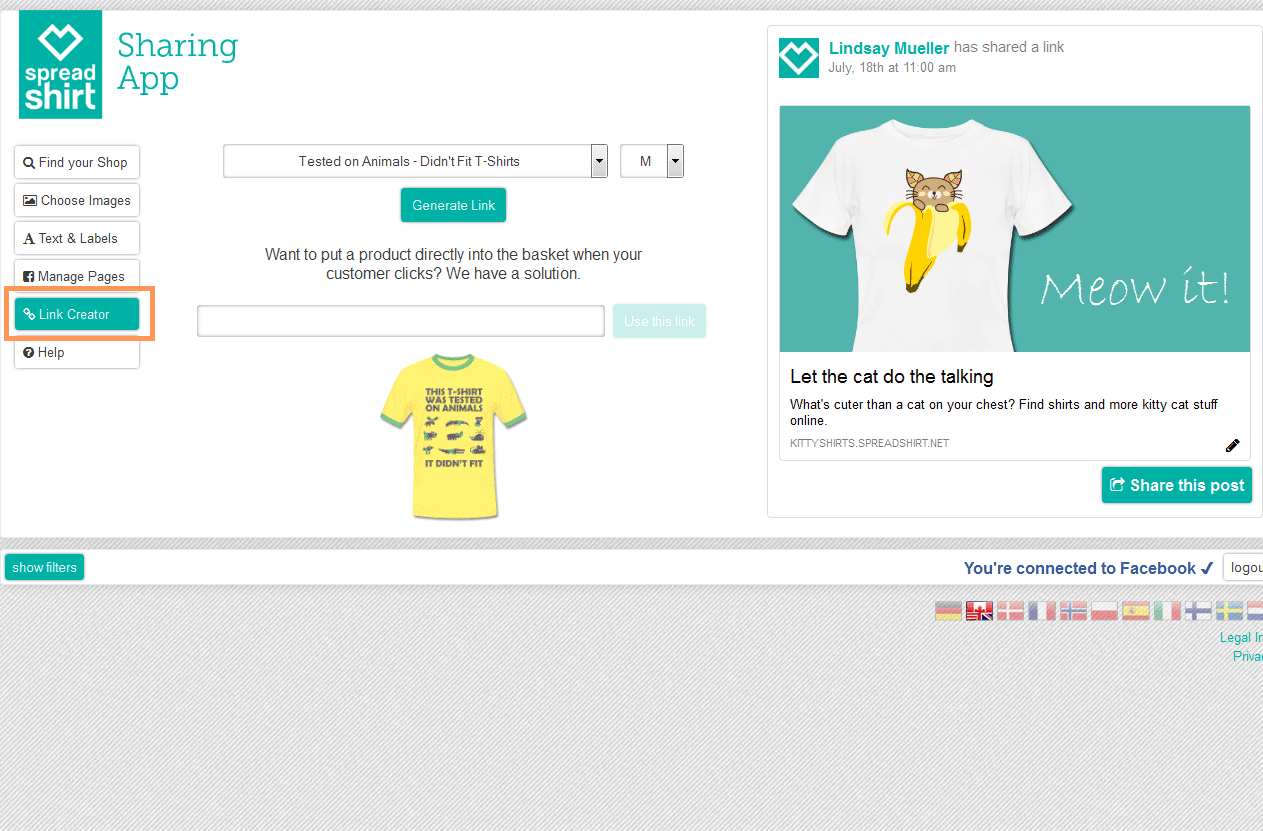Open the Choose Images panel
This screenshot has width=1263, height=831.
point(30,200)
